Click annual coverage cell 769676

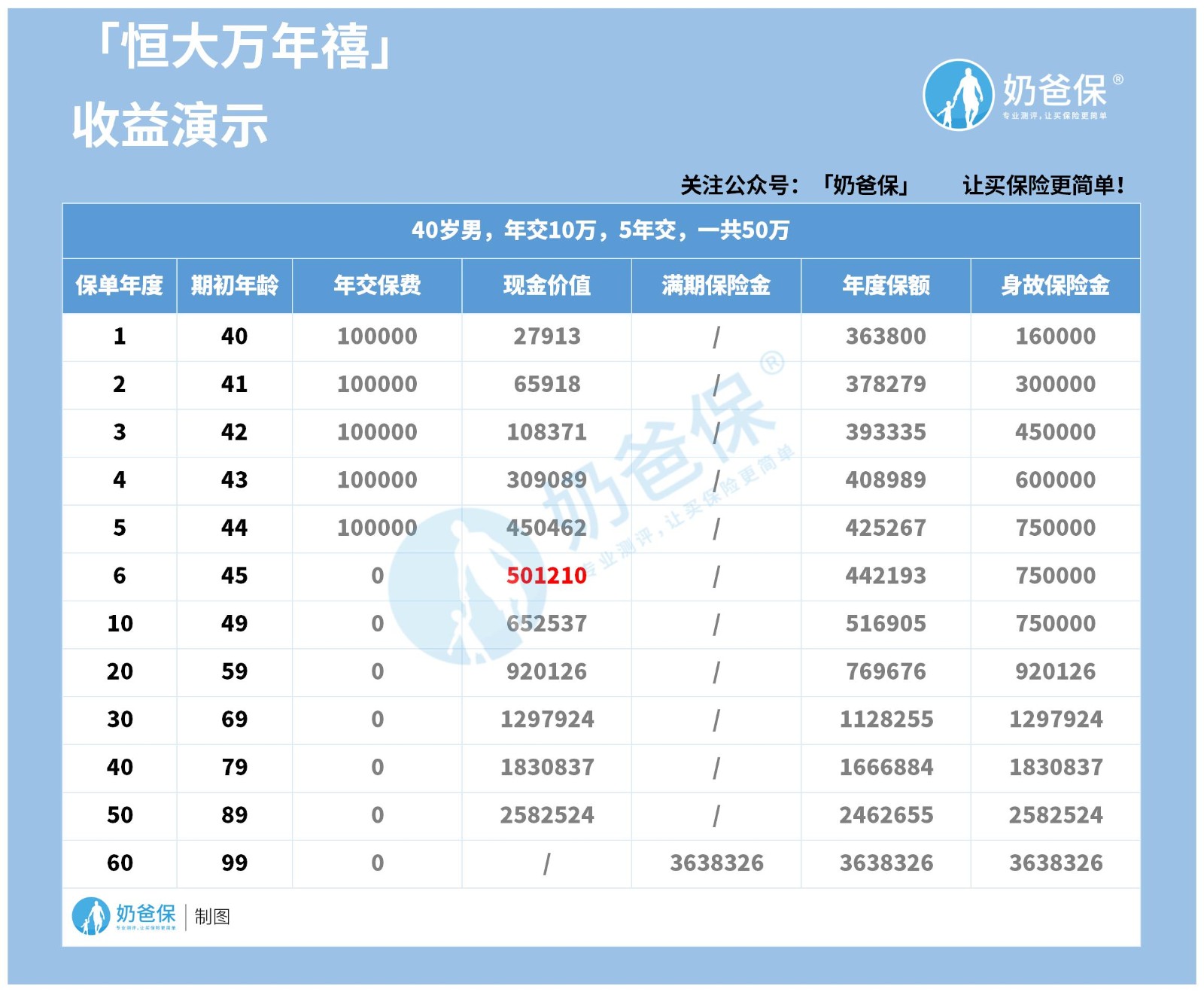(886, 671)
